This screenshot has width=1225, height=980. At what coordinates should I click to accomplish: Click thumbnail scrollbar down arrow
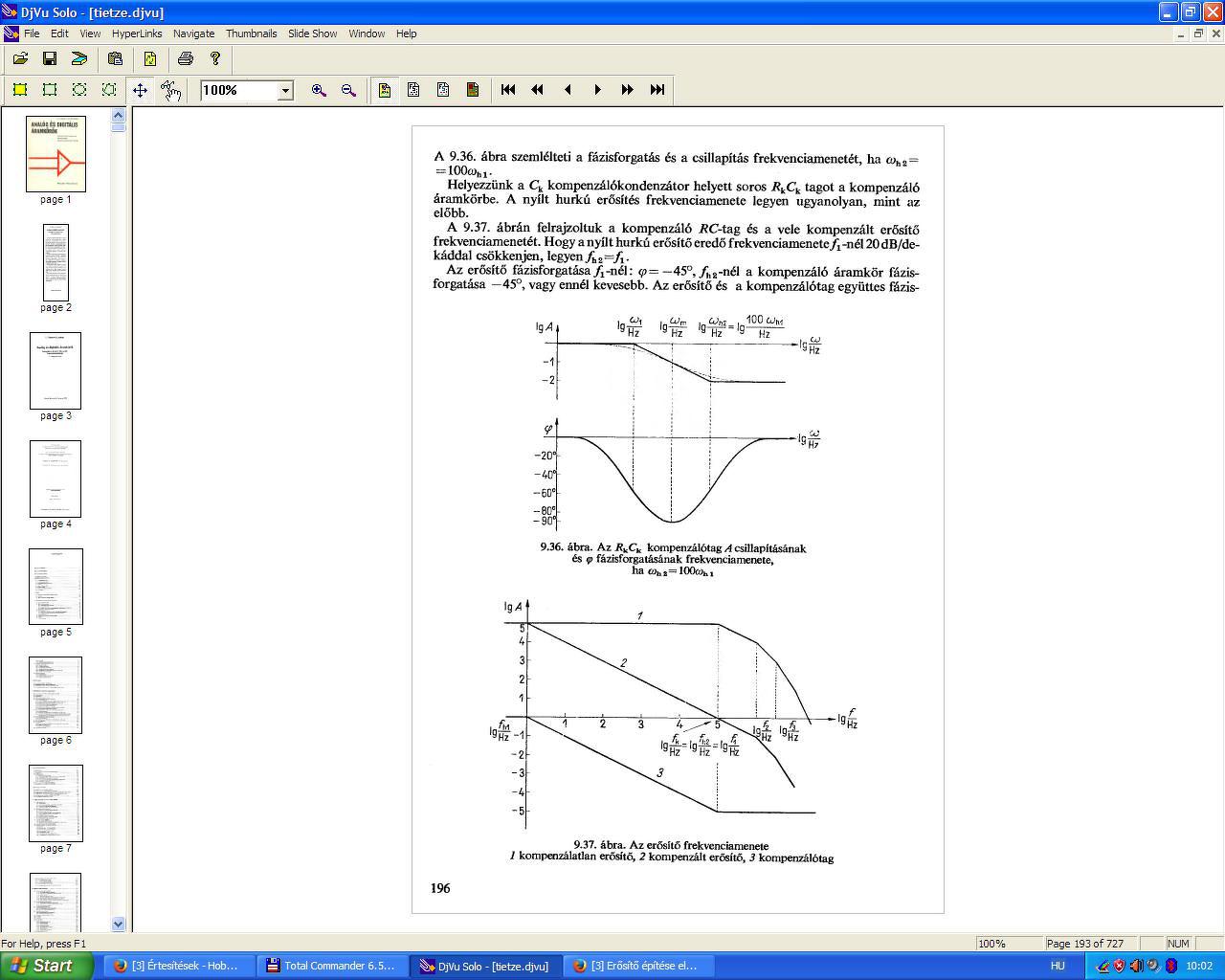coord(119,924)
